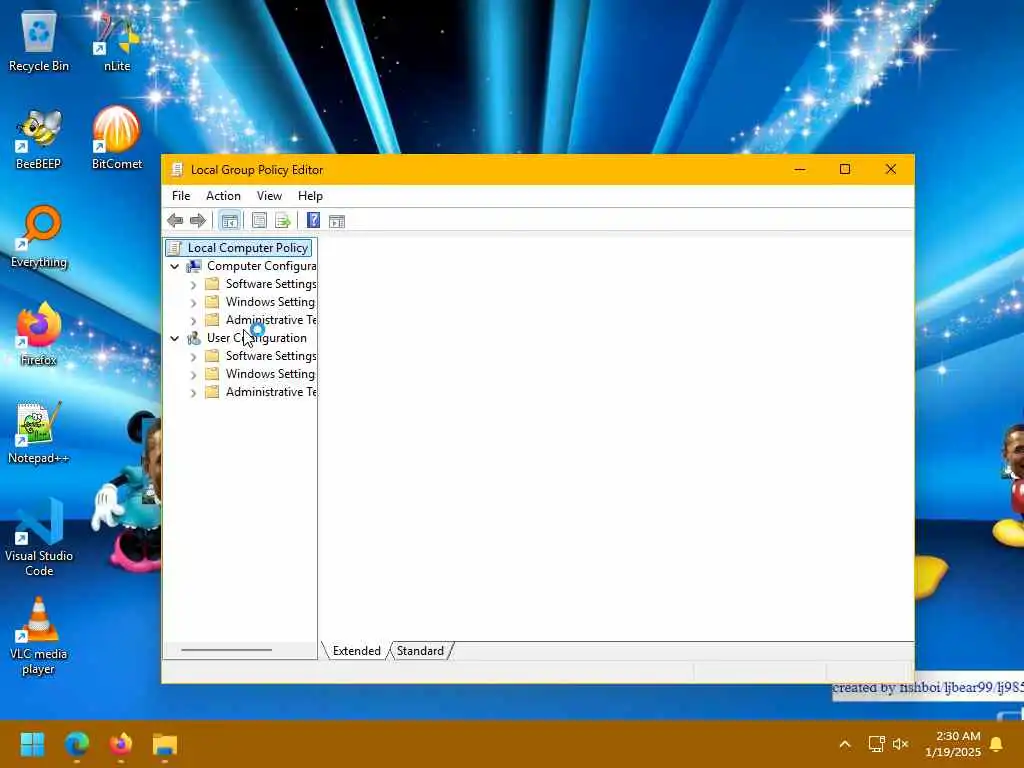Open Firefox from the taskbar
1024x768 pixels.
(121, 744)
